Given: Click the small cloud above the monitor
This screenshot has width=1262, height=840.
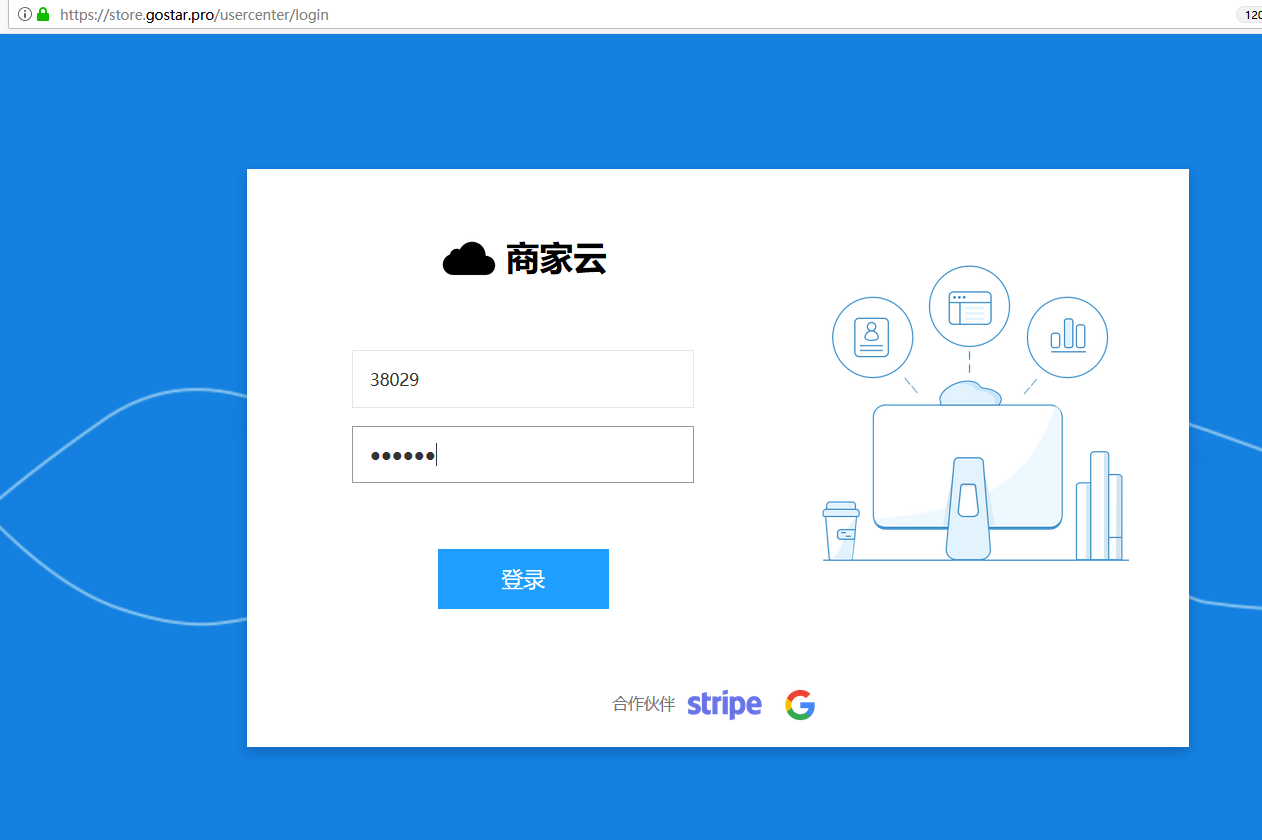Looking at the screenshot, I should [x=970, y=393].
